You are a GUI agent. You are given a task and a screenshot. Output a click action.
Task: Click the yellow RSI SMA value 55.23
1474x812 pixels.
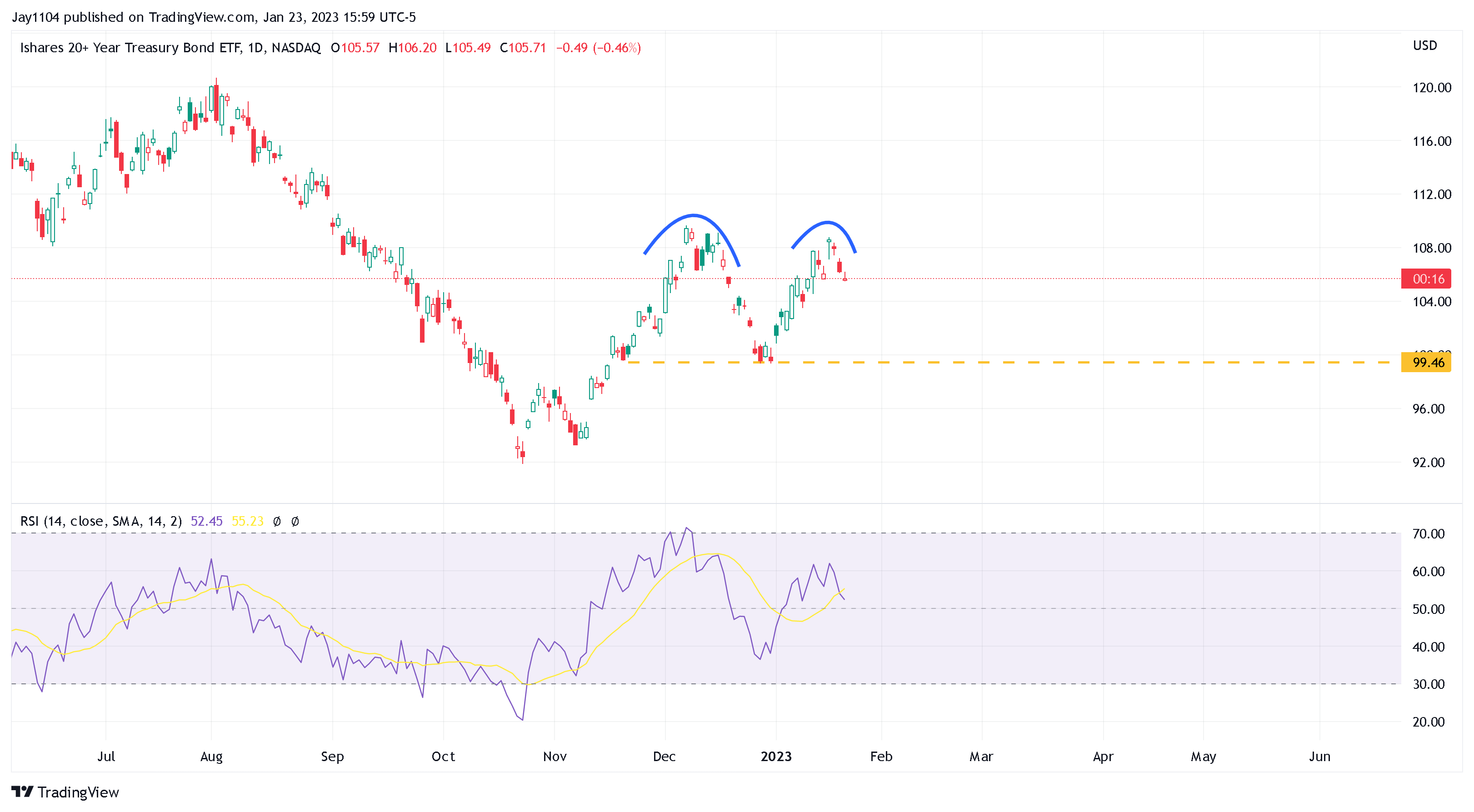click(x=247, y=521)
